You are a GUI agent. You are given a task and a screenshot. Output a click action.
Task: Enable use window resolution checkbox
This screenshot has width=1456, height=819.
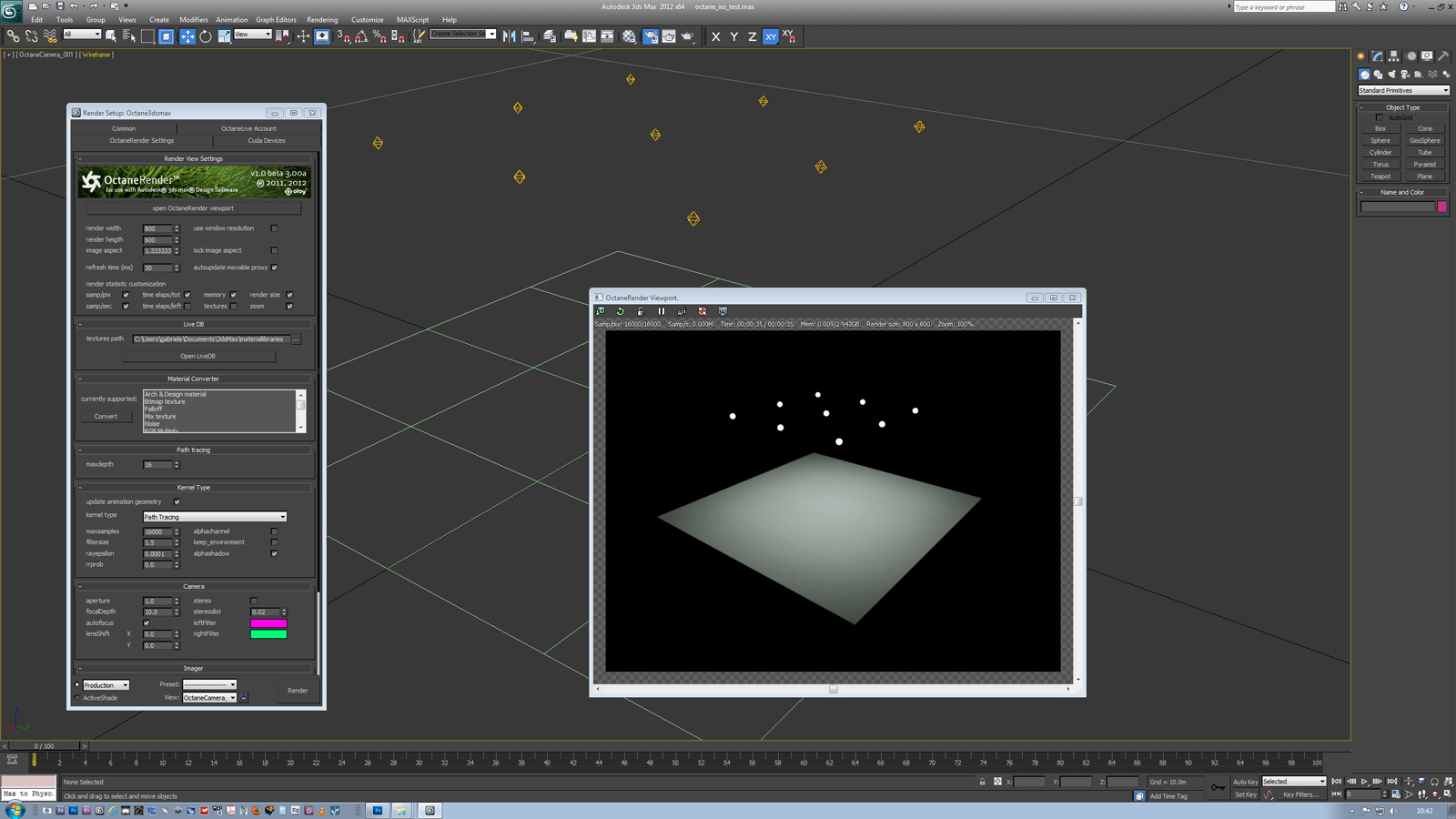(x=274, y=228)
